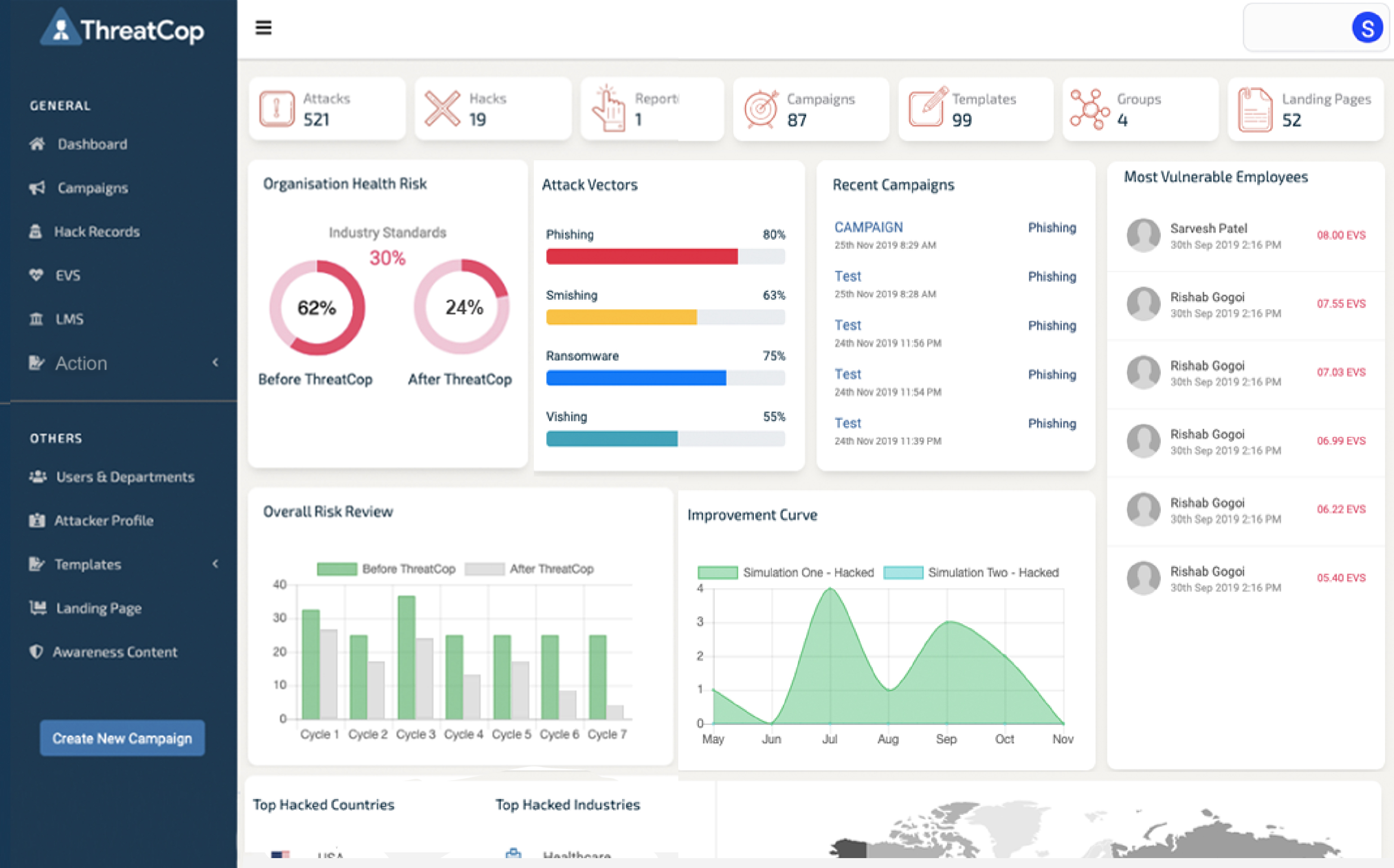This screenshot has height=868, width=1394.
Task: Click the Create New Campaign button
Action: [x=122, y=738]
